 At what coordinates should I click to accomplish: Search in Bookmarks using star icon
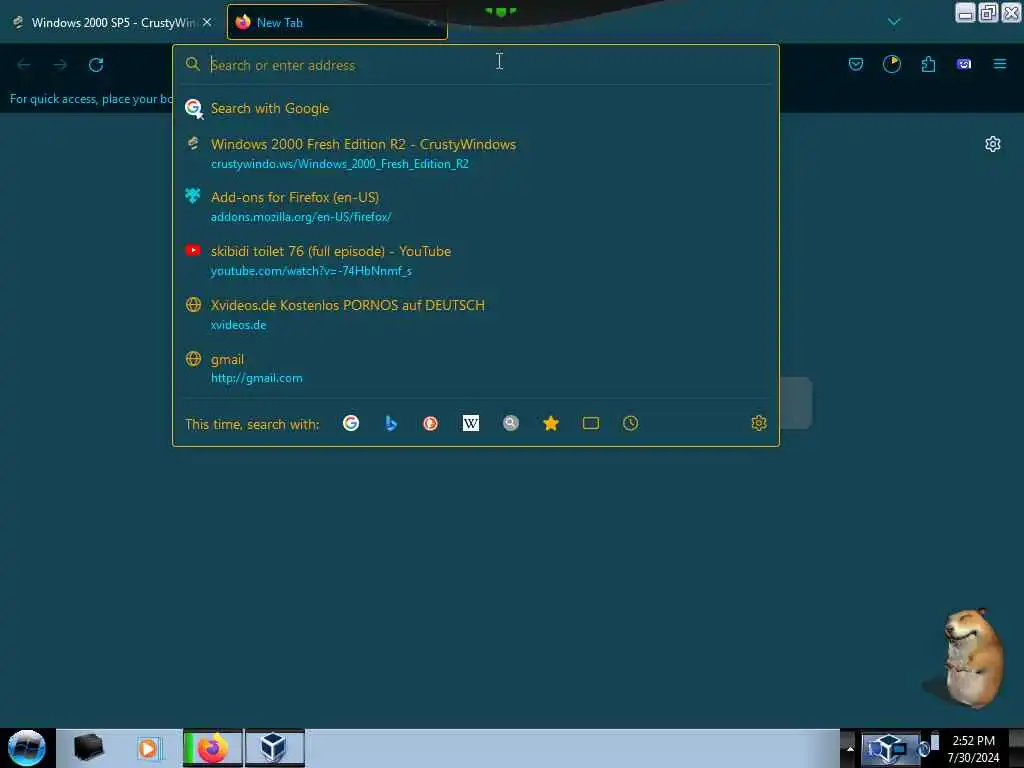coord(551,423)
